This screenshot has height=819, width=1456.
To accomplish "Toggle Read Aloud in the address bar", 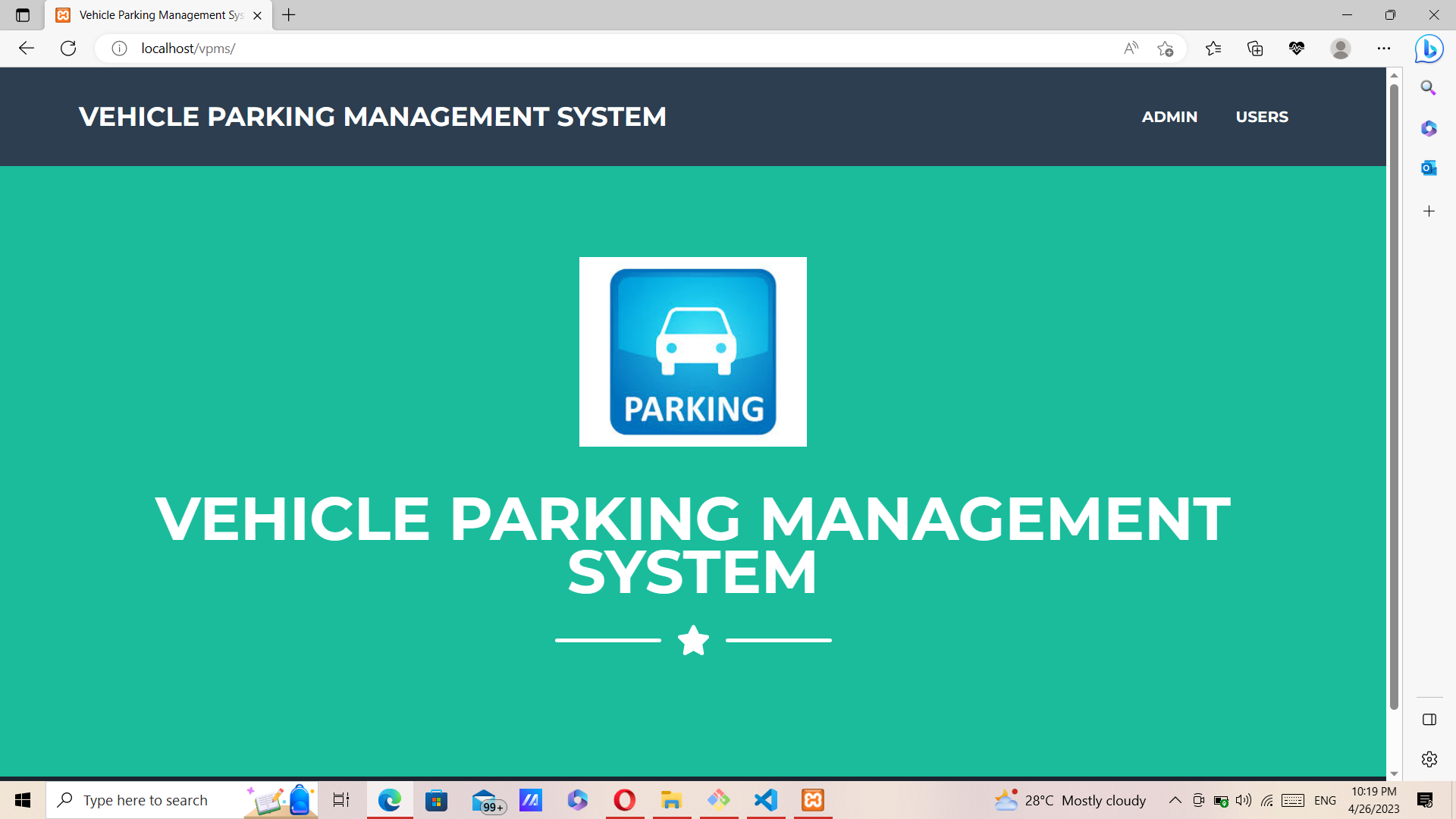I will [x=1131, y=48].
